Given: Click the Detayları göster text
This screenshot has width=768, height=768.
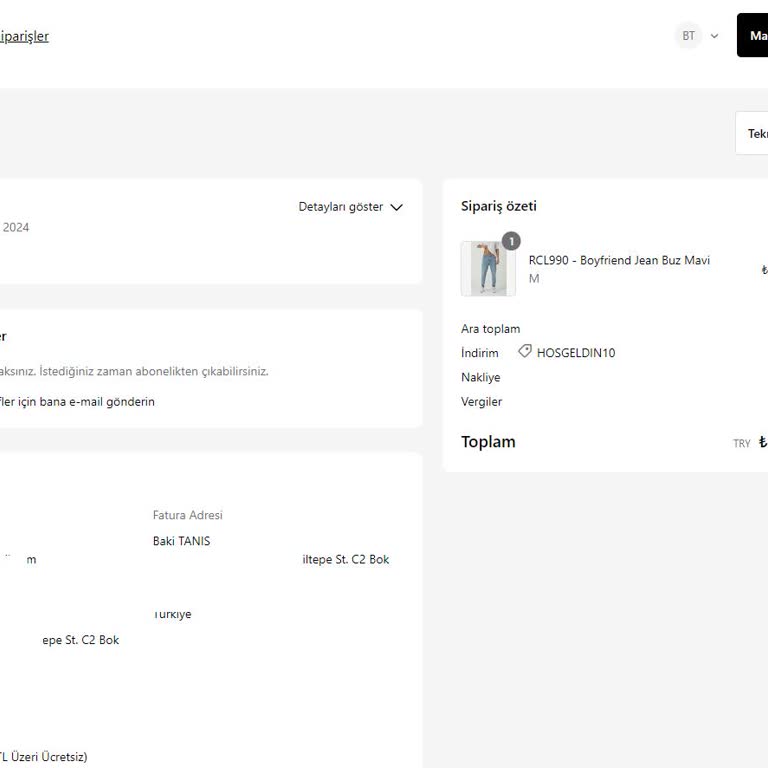Looking at the screenshot, I should (340, 207).
